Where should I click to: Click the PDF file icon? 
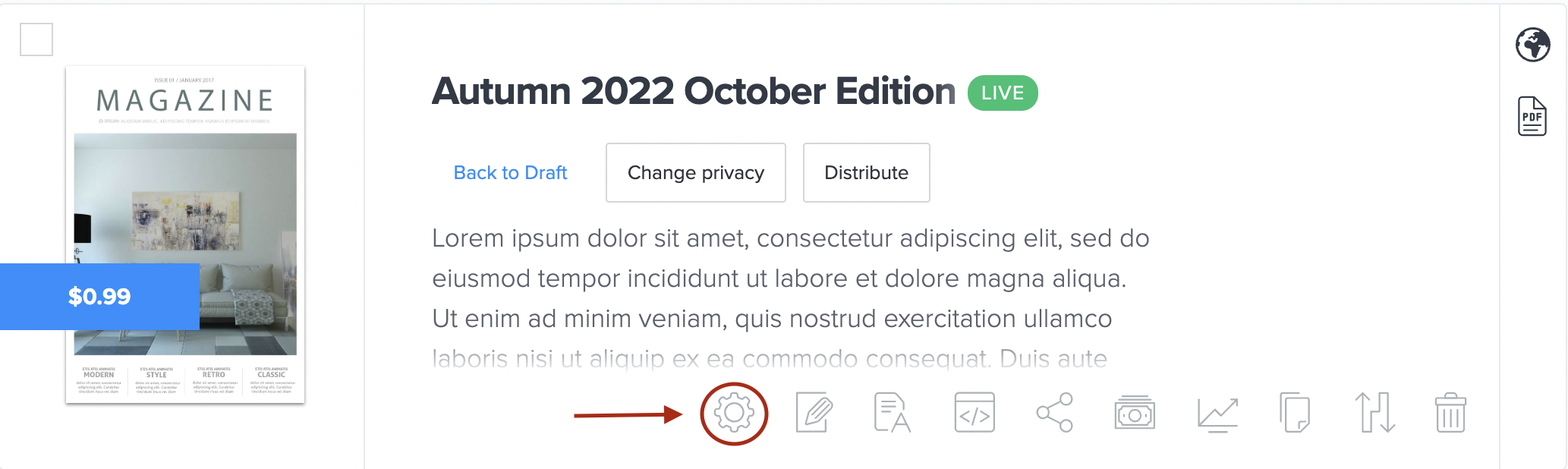[1532, 116]
